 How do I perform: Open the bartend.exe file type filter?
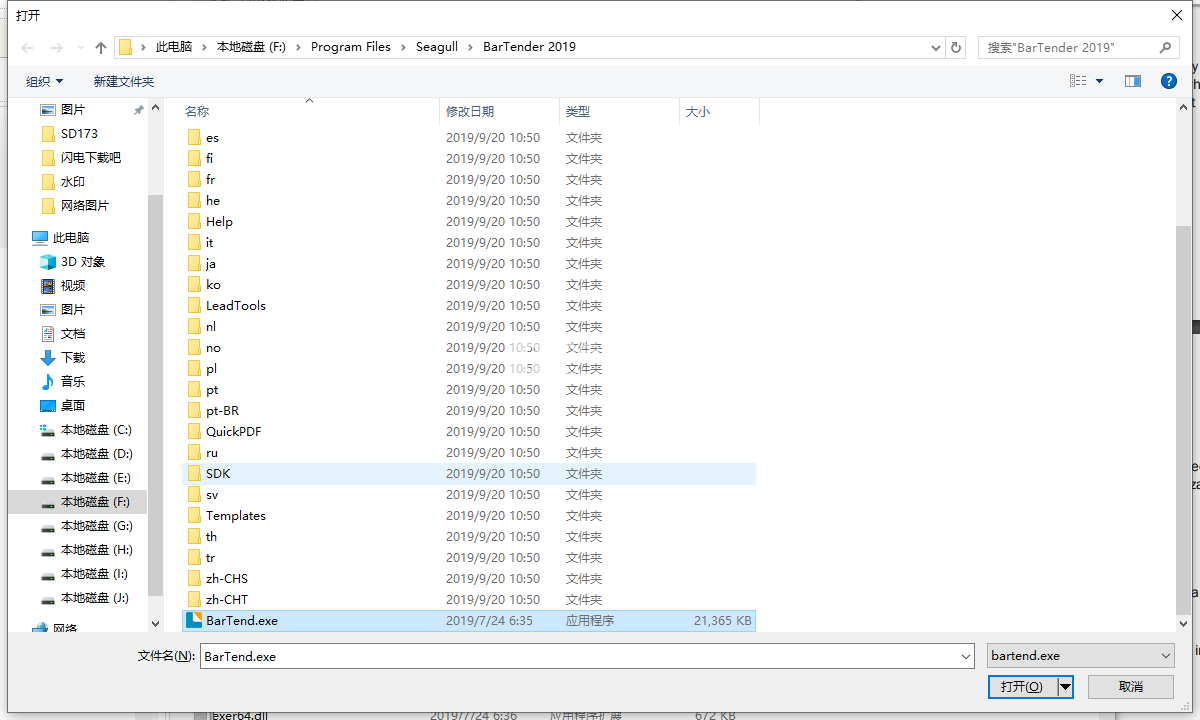(1080, 656)
